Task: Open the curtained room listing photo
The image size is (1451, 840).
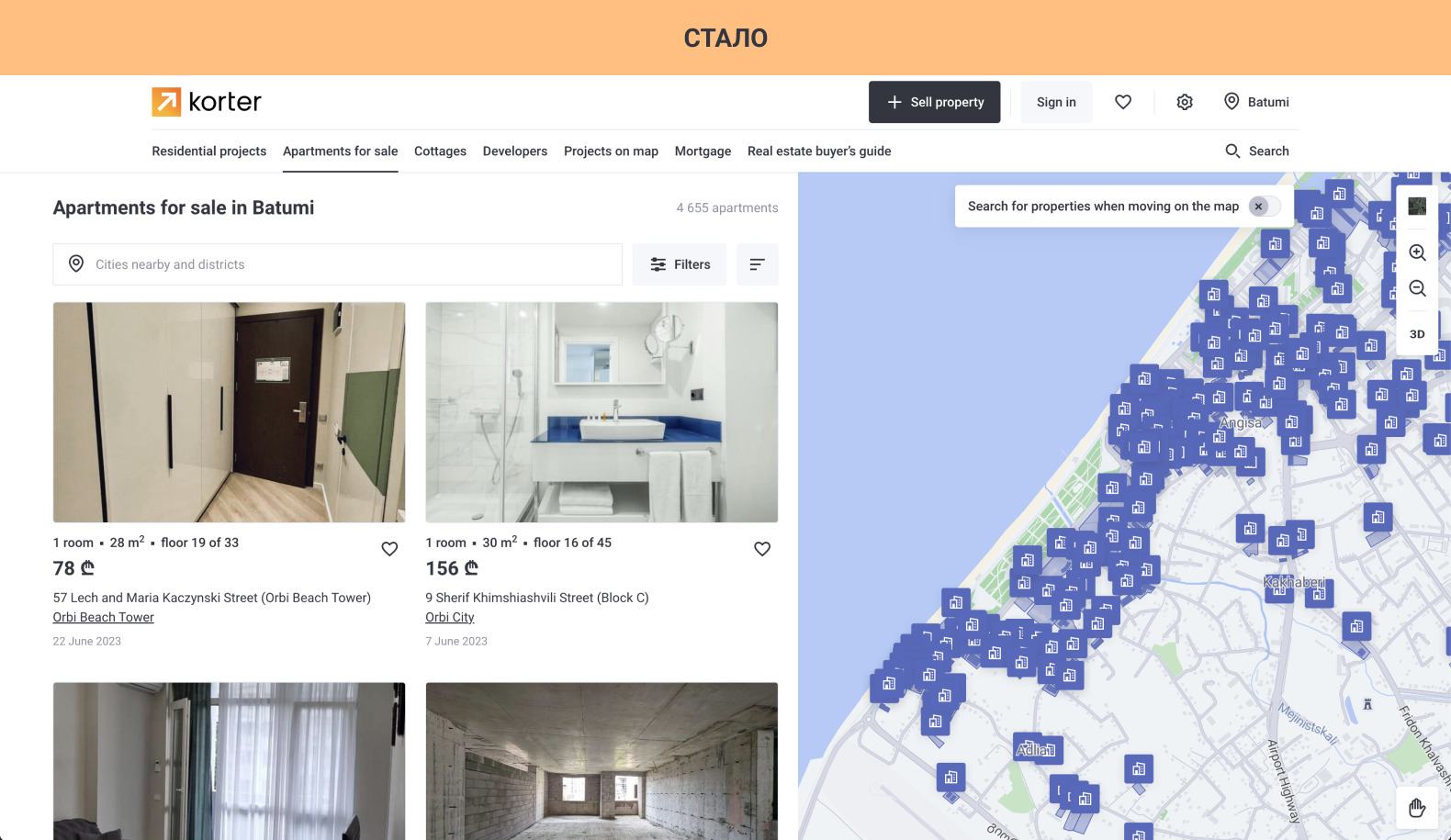Action: pos(229,761)
